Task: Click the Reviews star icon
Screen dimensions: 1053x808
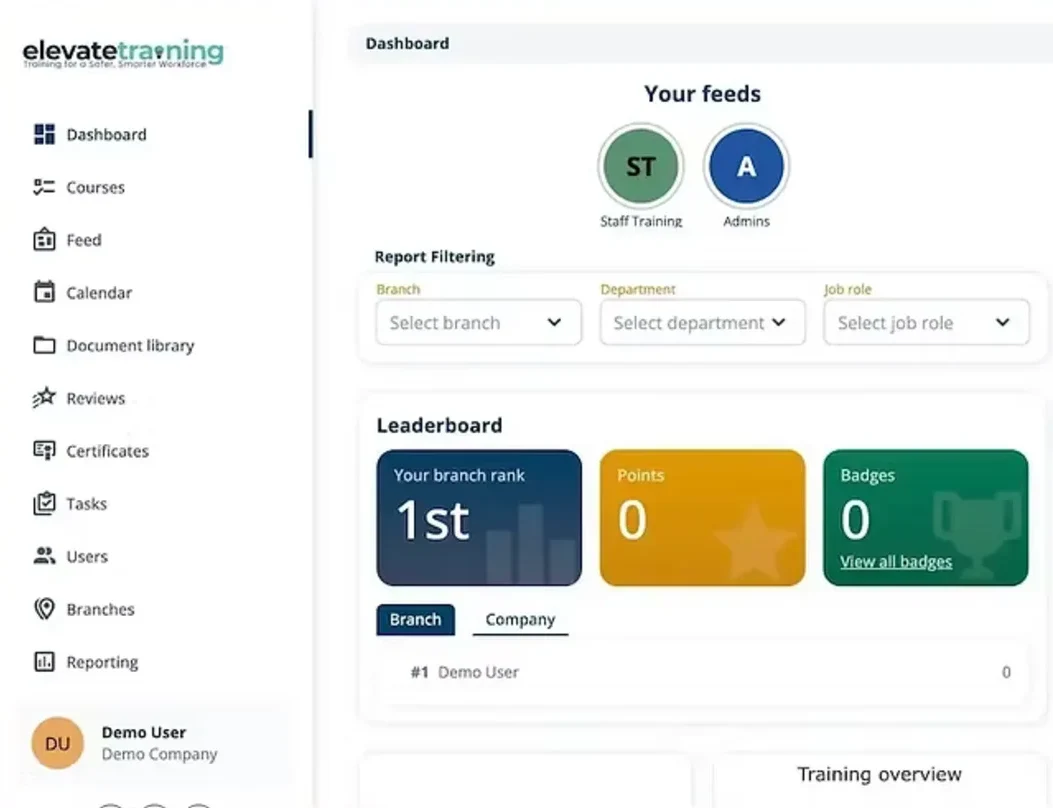Action: [x=44, y=398]
